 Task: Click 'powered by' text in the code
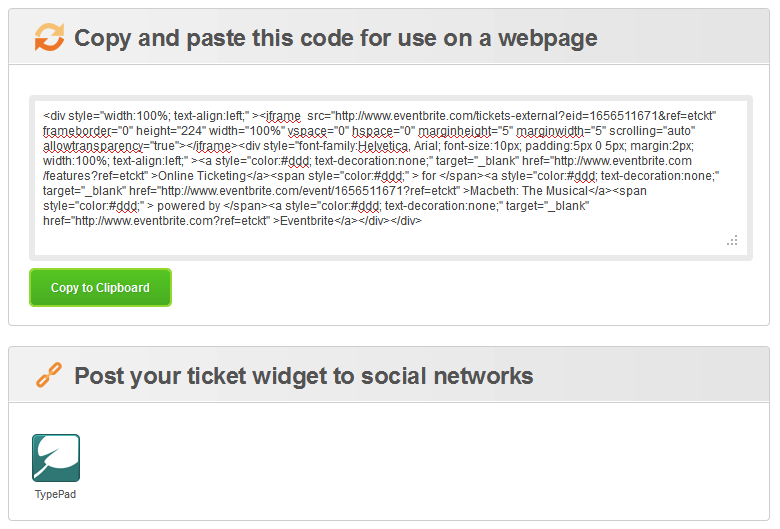[189, 206]
